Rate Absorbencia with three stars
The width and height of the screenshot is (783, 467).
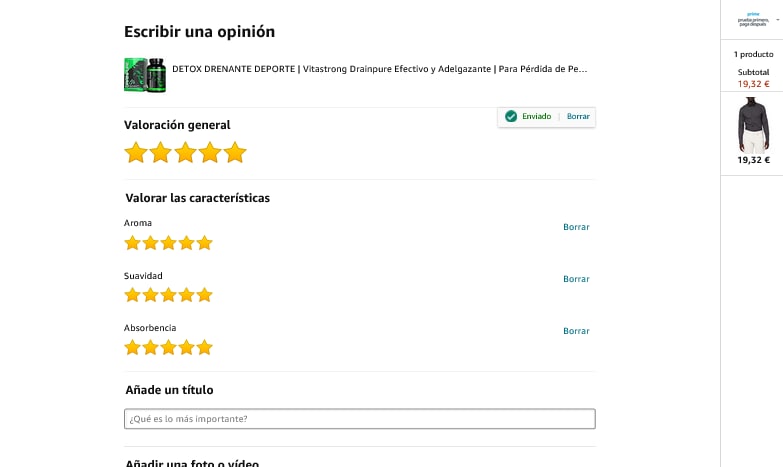coord(168,347)
